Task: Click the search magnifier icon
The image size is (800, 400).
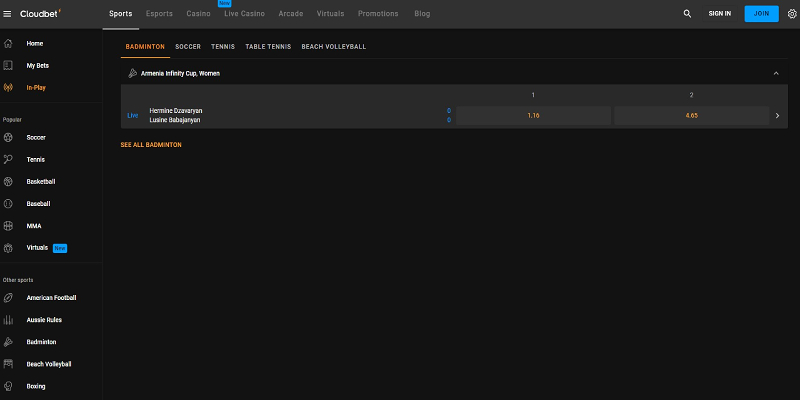Action: [x=687, y=14]
